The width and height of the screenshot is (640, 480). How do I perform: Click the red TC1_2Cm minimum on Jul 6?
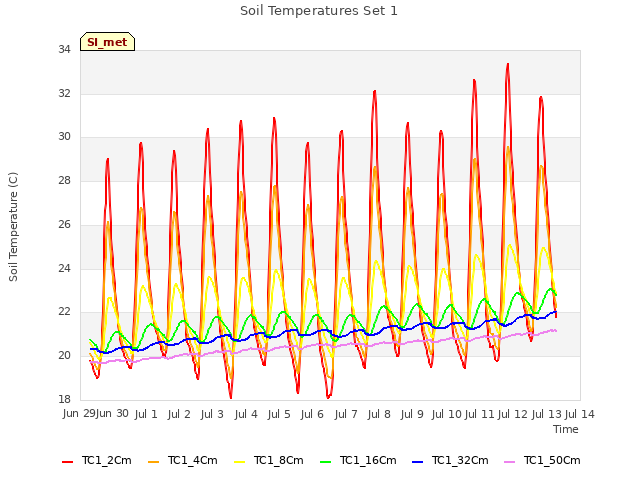click(x=328, y=397)
